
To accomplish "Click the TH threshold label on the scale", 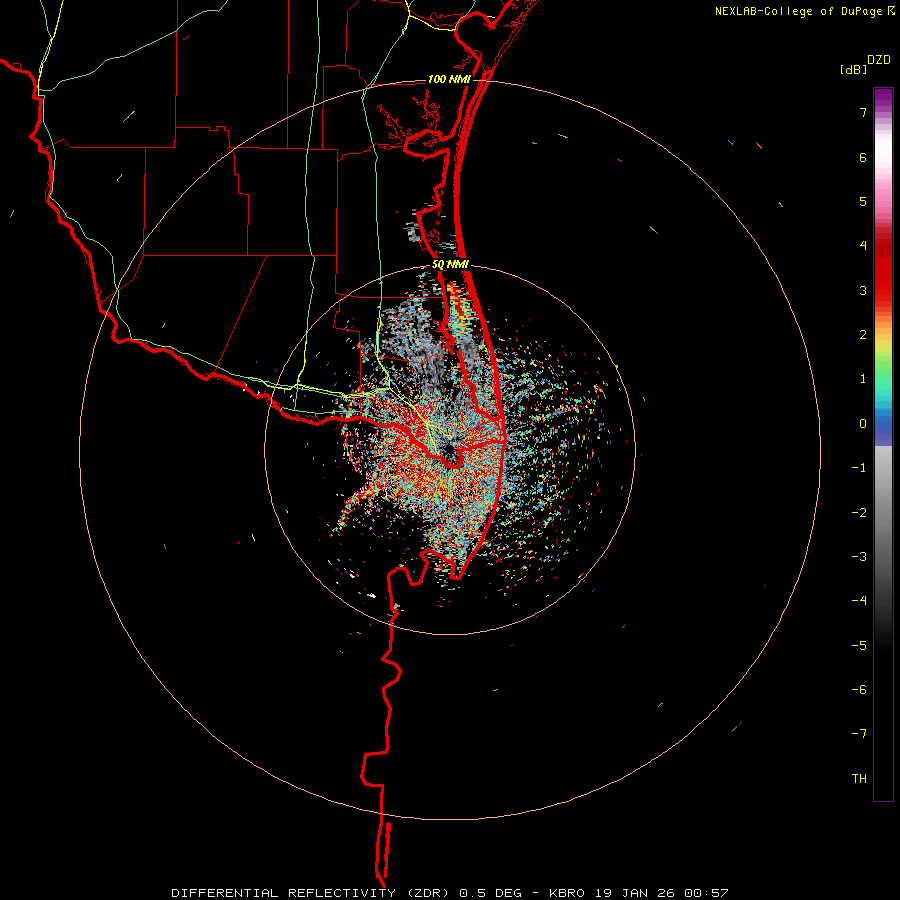I will click(859, 778).
